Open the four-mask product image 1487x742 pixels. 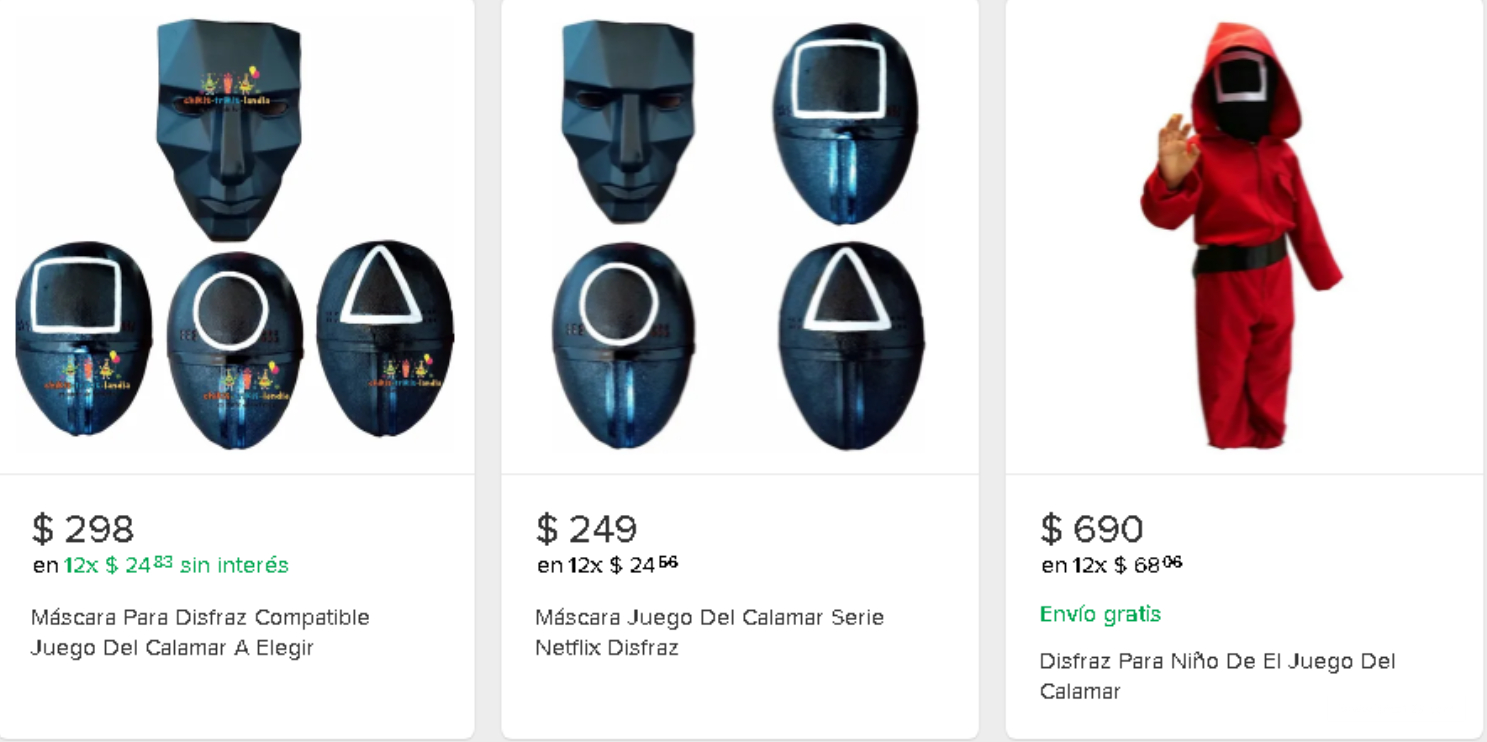pos(235,235)
